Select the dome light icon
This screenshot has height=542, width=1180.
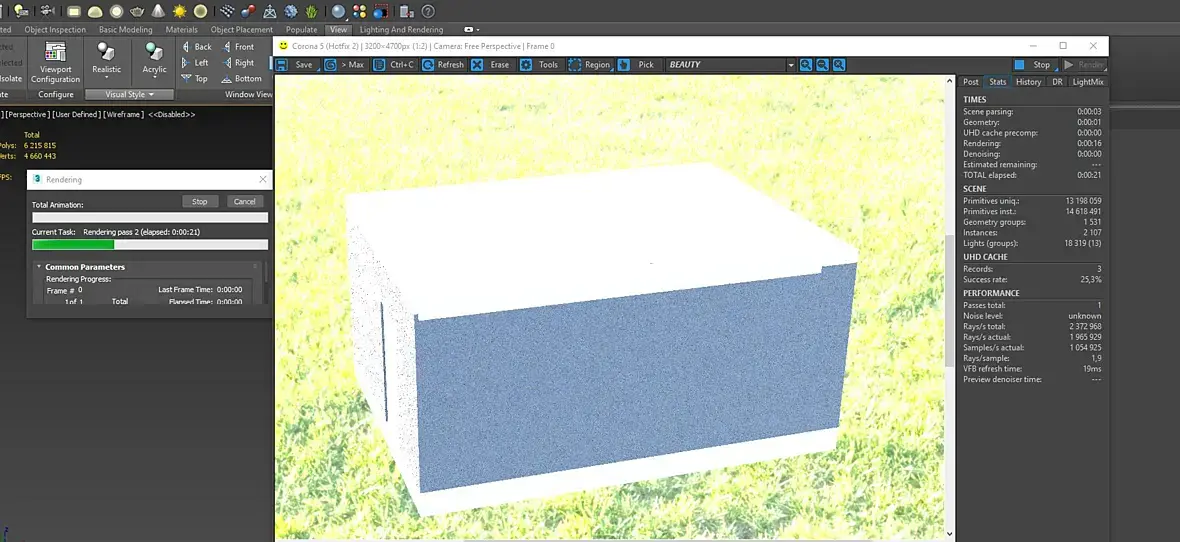(95, 11)
